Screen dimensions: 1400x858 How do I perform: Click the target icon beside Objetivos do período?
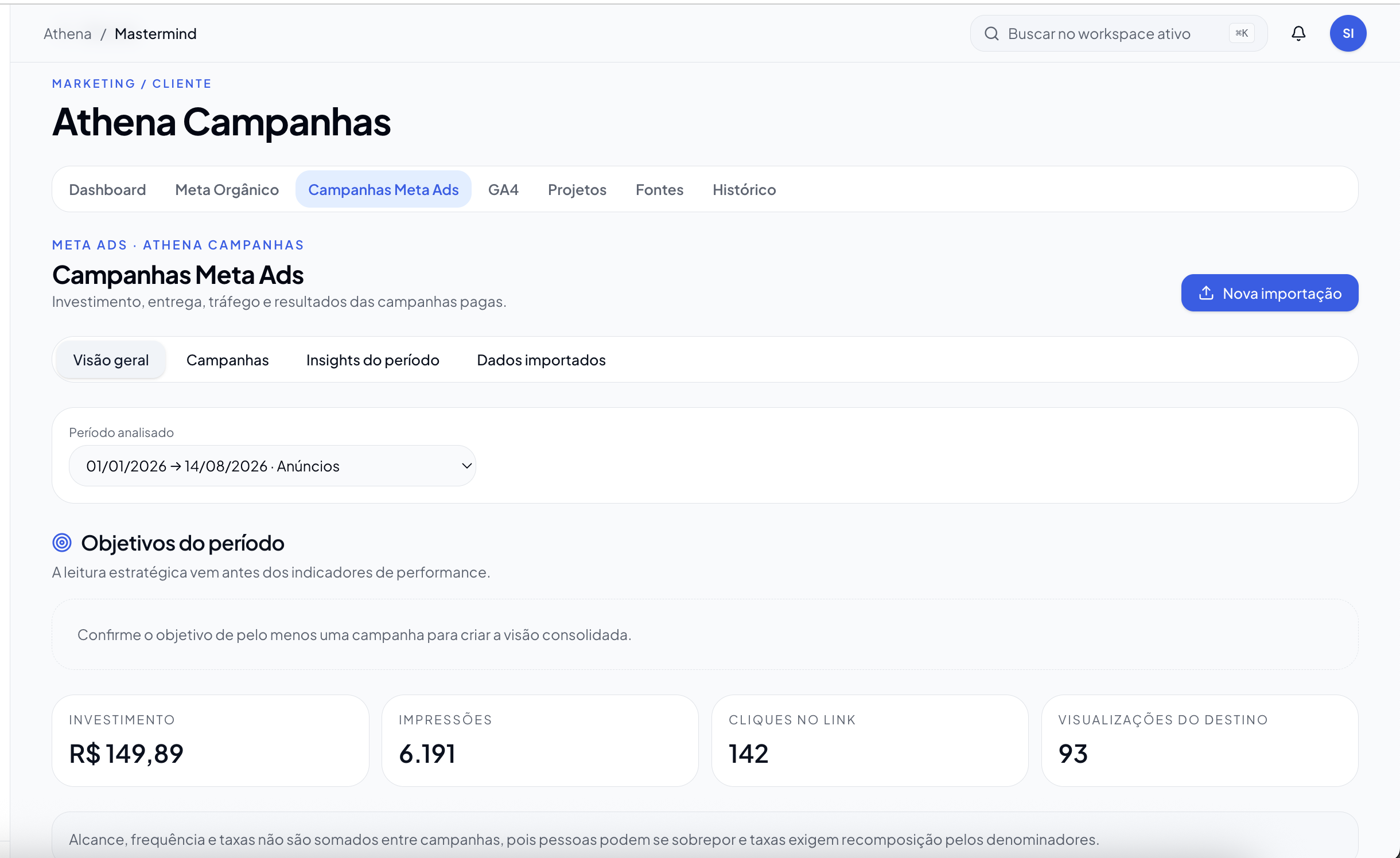point(62,543)
